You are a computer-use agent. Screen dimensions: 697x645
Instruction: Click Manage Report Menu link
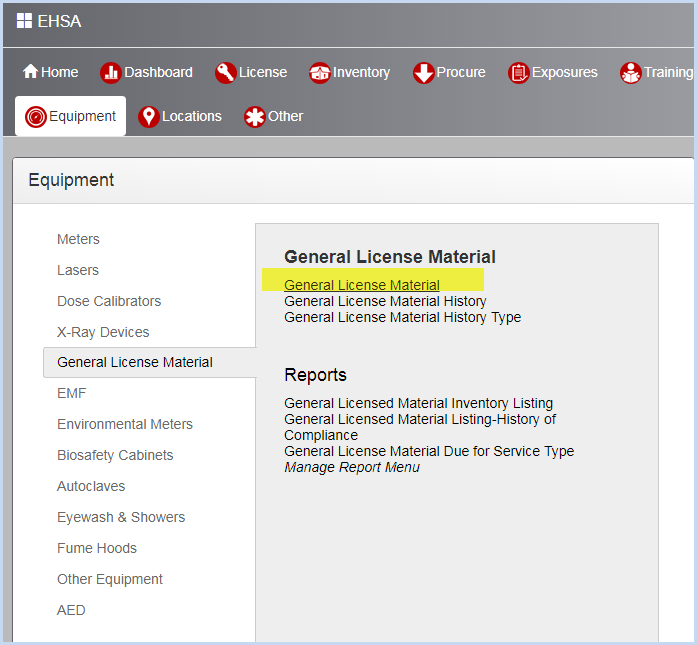(352, 467)
